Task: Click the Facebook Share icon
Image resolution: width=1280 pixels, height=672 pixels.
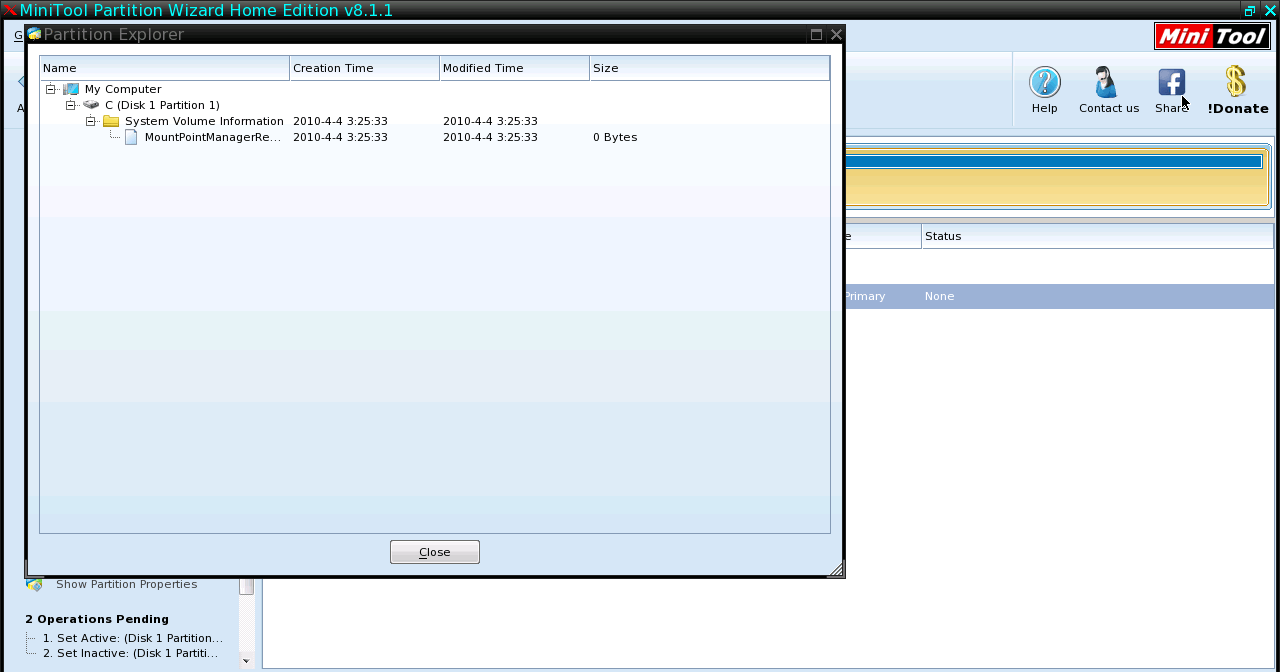Action: pos(1171,83)
